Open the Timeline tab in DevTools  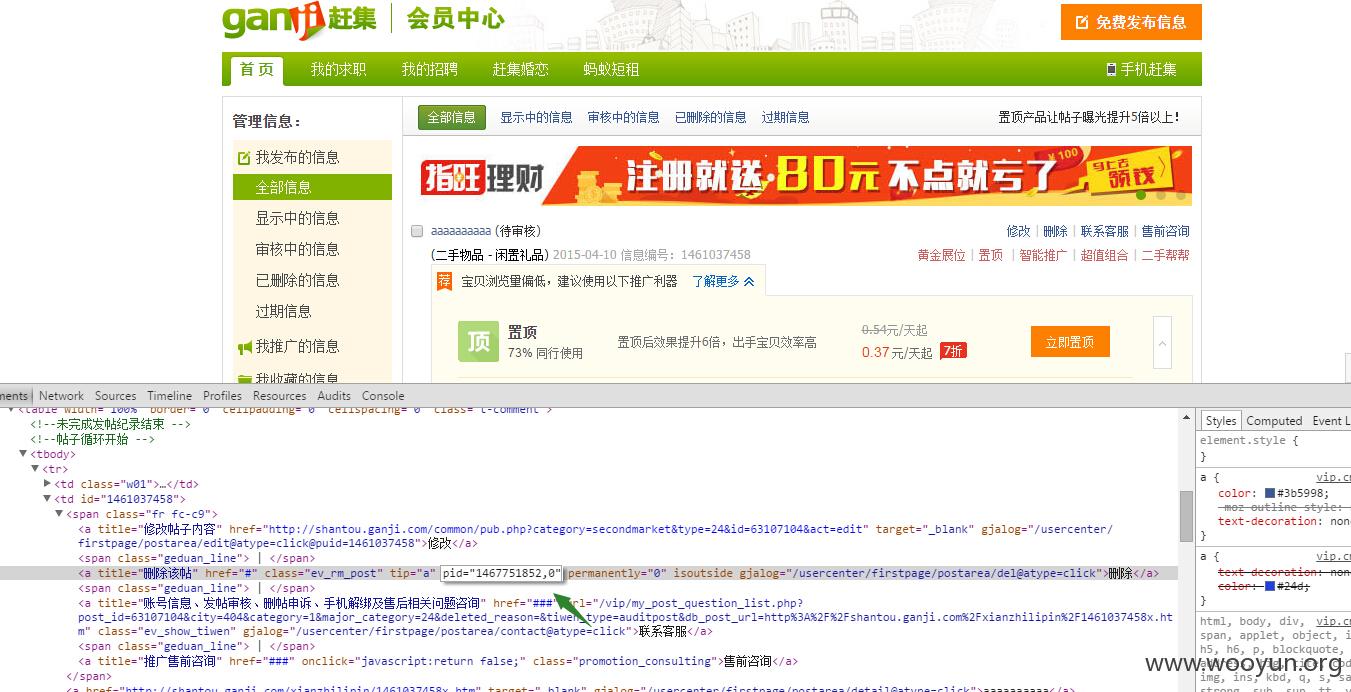pyautogui.click(x=169, y=396)
